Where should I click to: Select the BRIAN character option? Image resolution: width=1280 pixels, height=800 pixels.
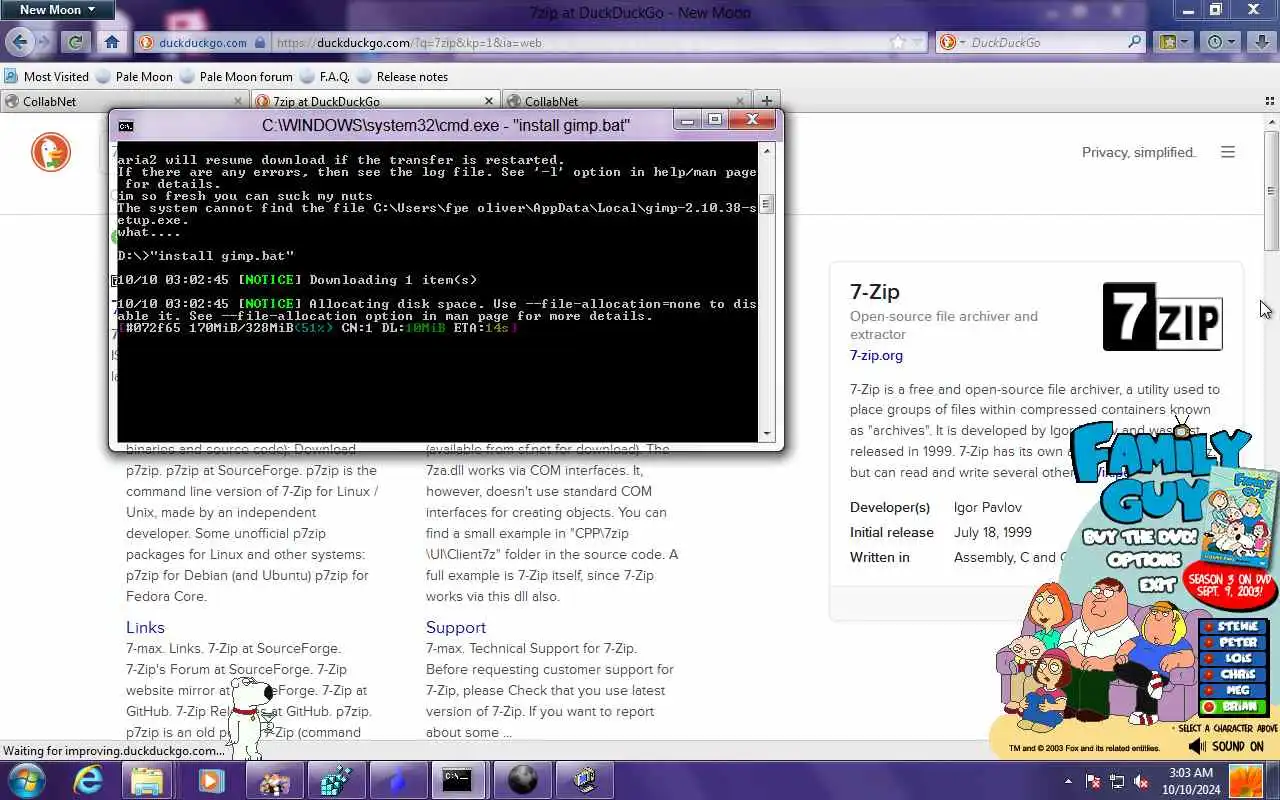[1234, 707]
